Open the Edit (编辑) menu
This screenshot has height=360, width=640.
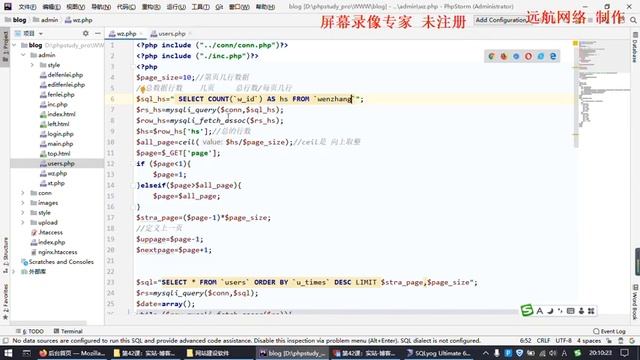click(x=51, y=7)
